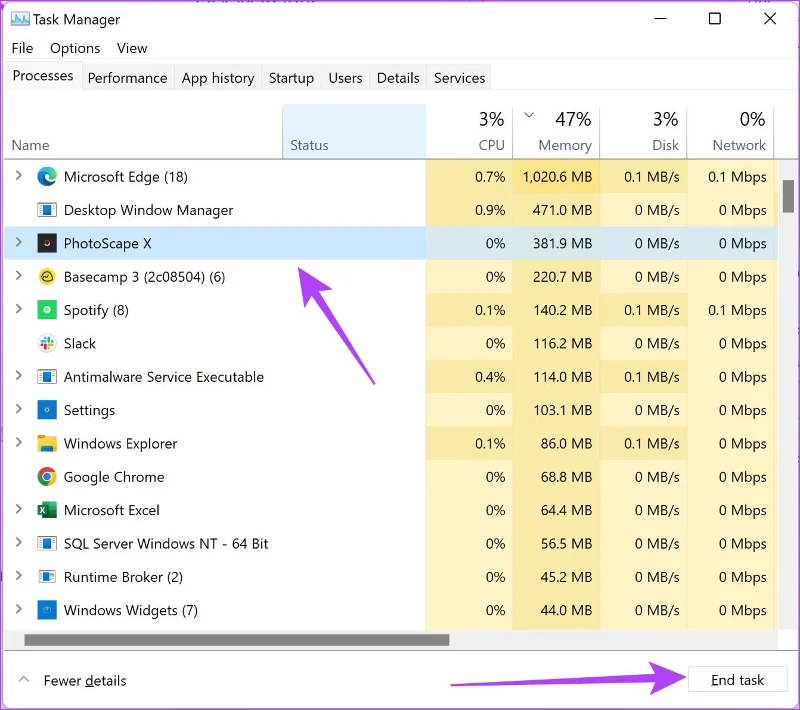The image size is (800, 710).
Task: Switch to the Services tab
Action: pos(459,78)
